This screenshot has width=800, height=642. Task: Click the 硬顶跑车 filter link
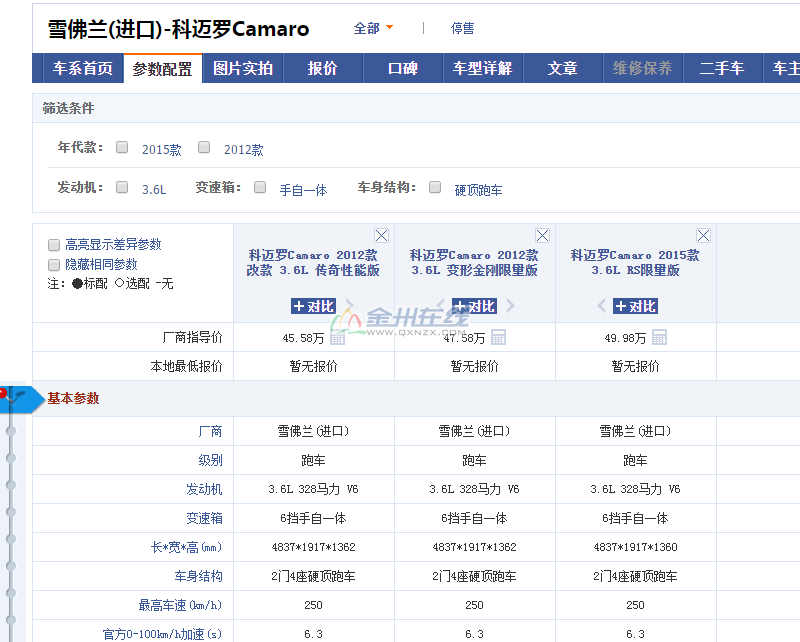coord(479,190)
